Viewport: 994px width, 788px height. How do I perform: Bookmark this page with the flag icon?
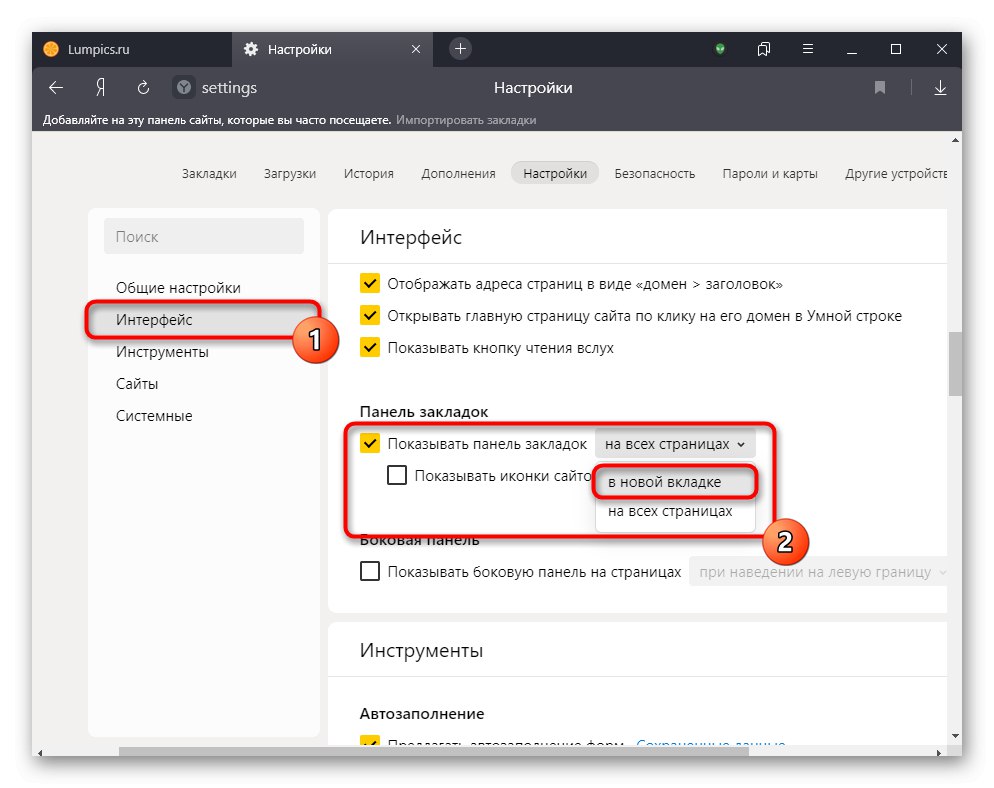click(879, 88)
